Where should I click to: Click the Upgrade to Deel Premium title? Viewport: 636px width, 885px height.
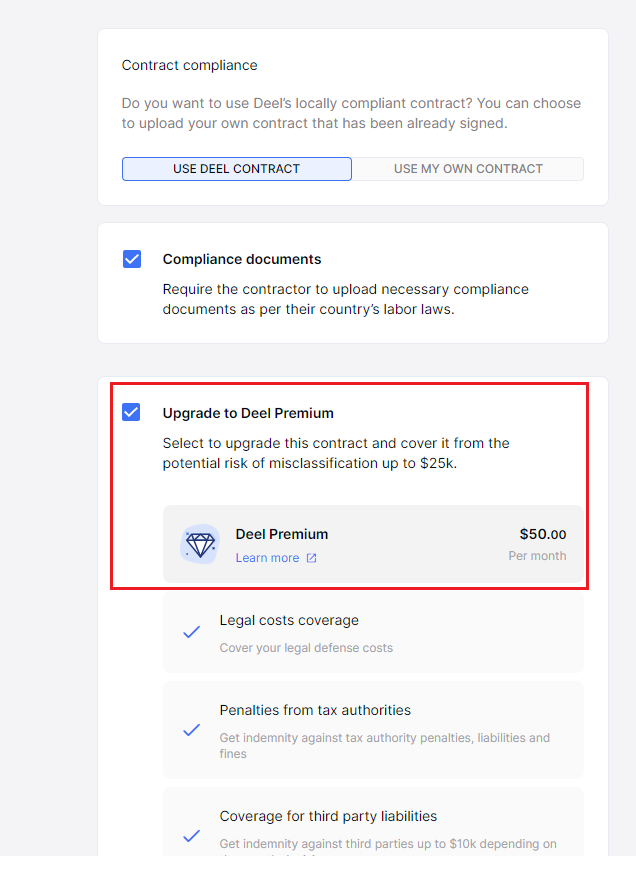[x=250, y=412]
